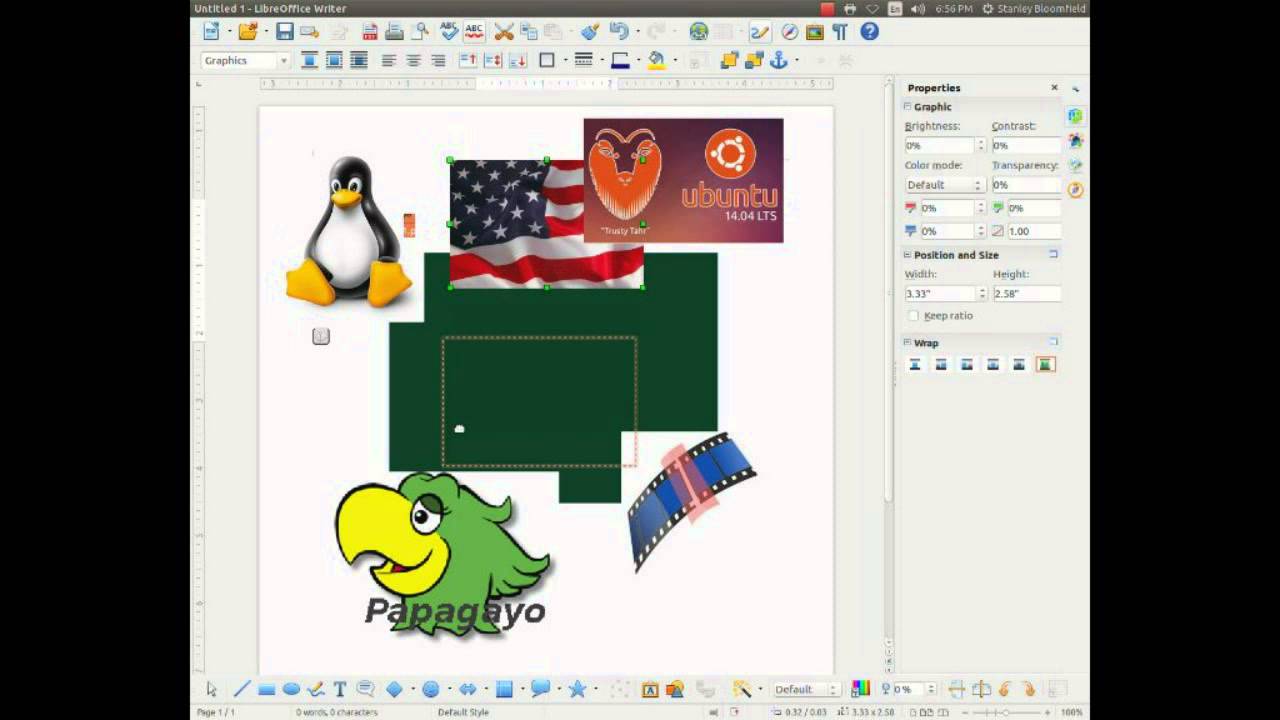Open sidebar Gallery tab icon
Viewport: 1280px width, 720px height.
(x=1075, y=165)
